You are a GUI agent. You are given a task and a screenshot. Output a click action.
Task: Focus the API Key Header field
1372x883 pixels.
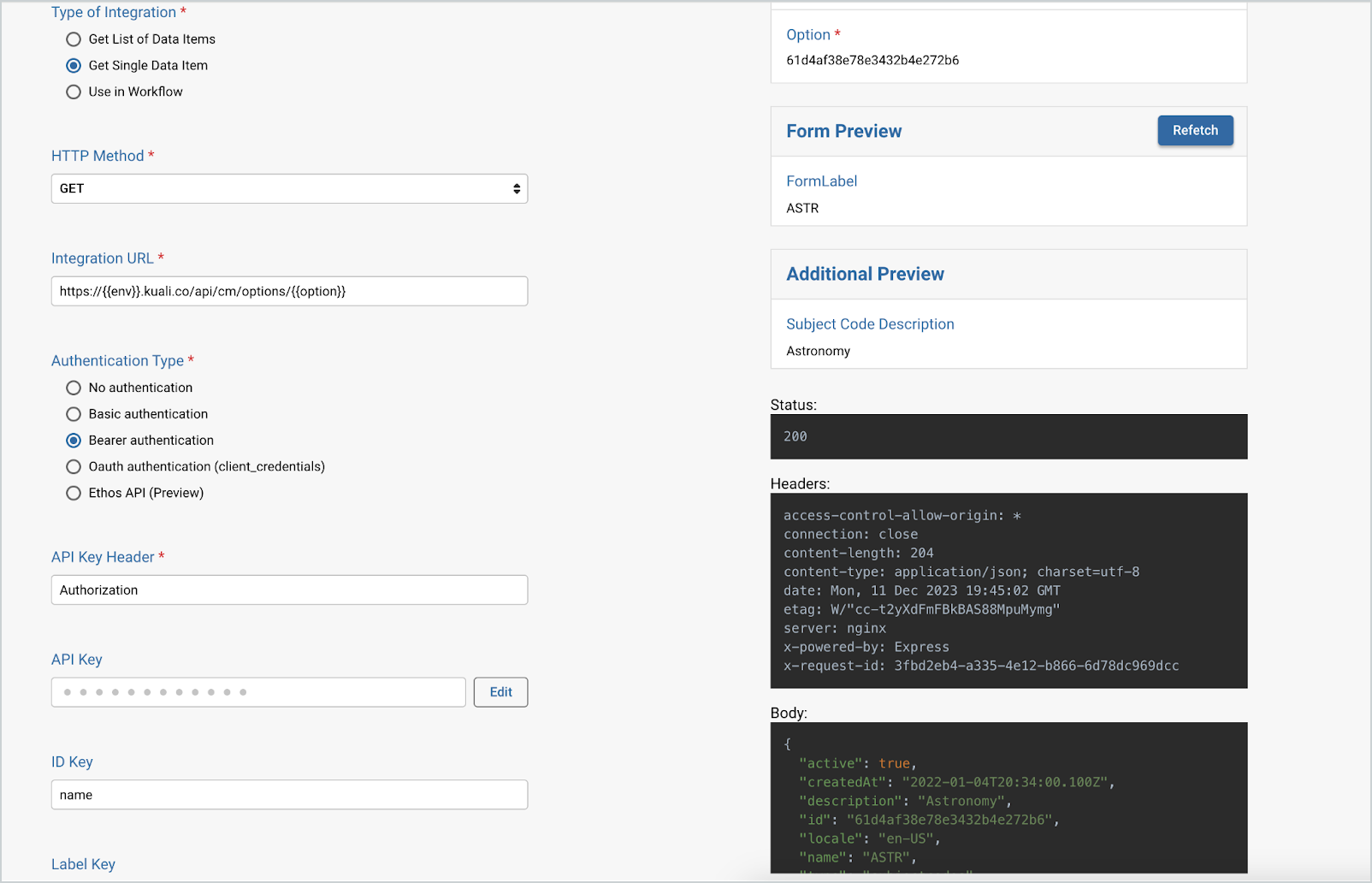pyautogui.click(x=289, y=590)
